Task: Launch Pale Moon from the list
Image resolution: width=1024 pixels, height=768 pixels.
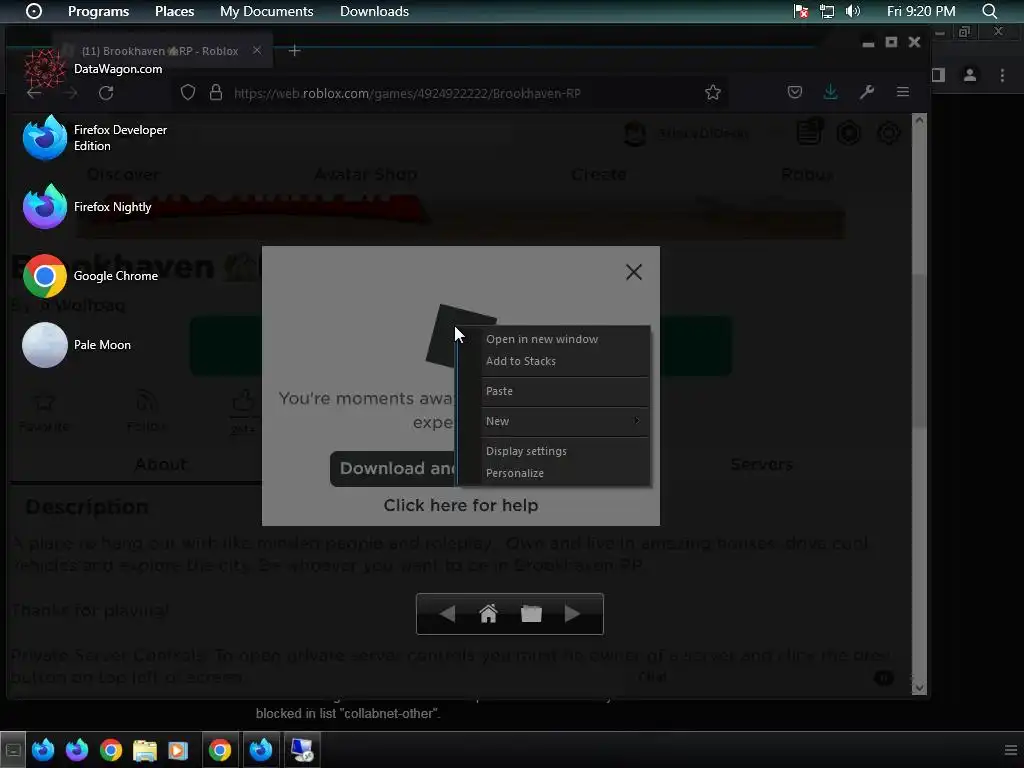Action: (x=76, y=345)
